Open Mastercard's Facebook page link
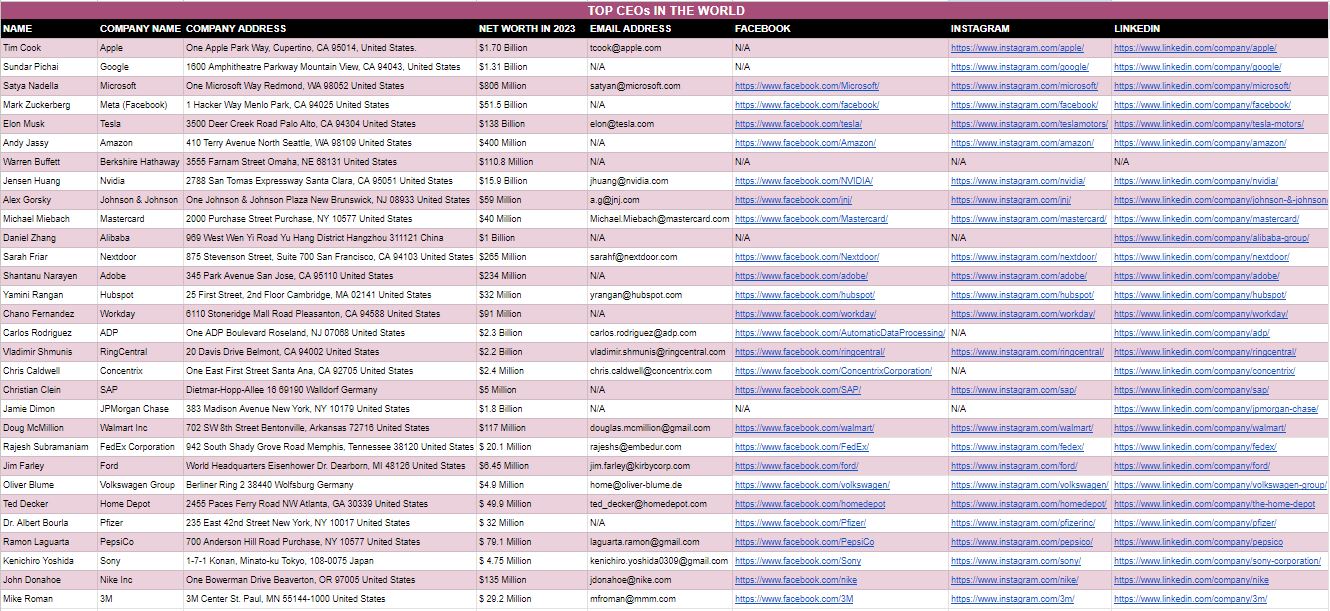The image size is (1330, 611). (x=811, y=219)
